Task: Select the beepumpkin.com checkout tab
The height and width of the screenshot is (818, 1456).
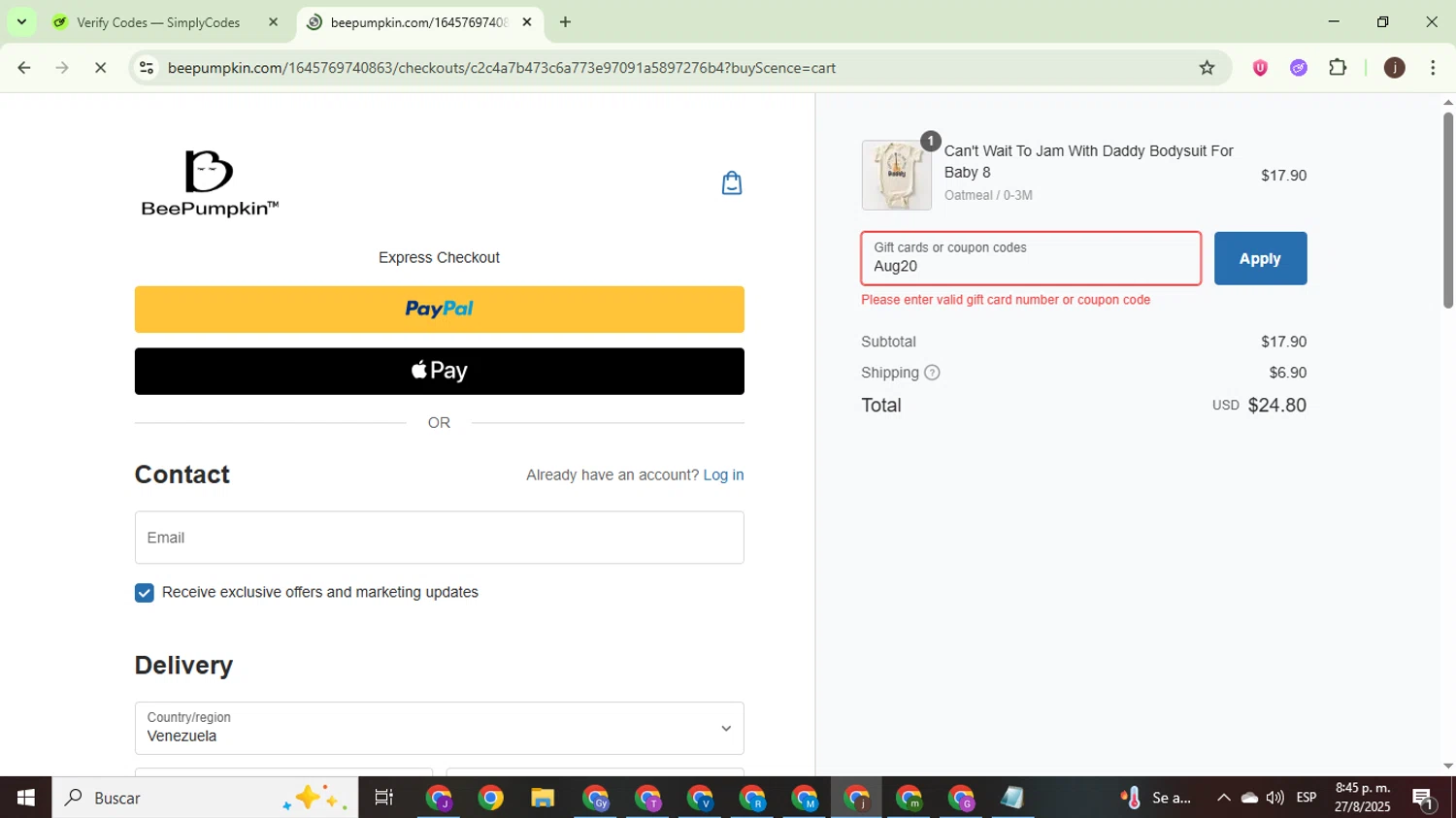Action: [x=420, y=22]
